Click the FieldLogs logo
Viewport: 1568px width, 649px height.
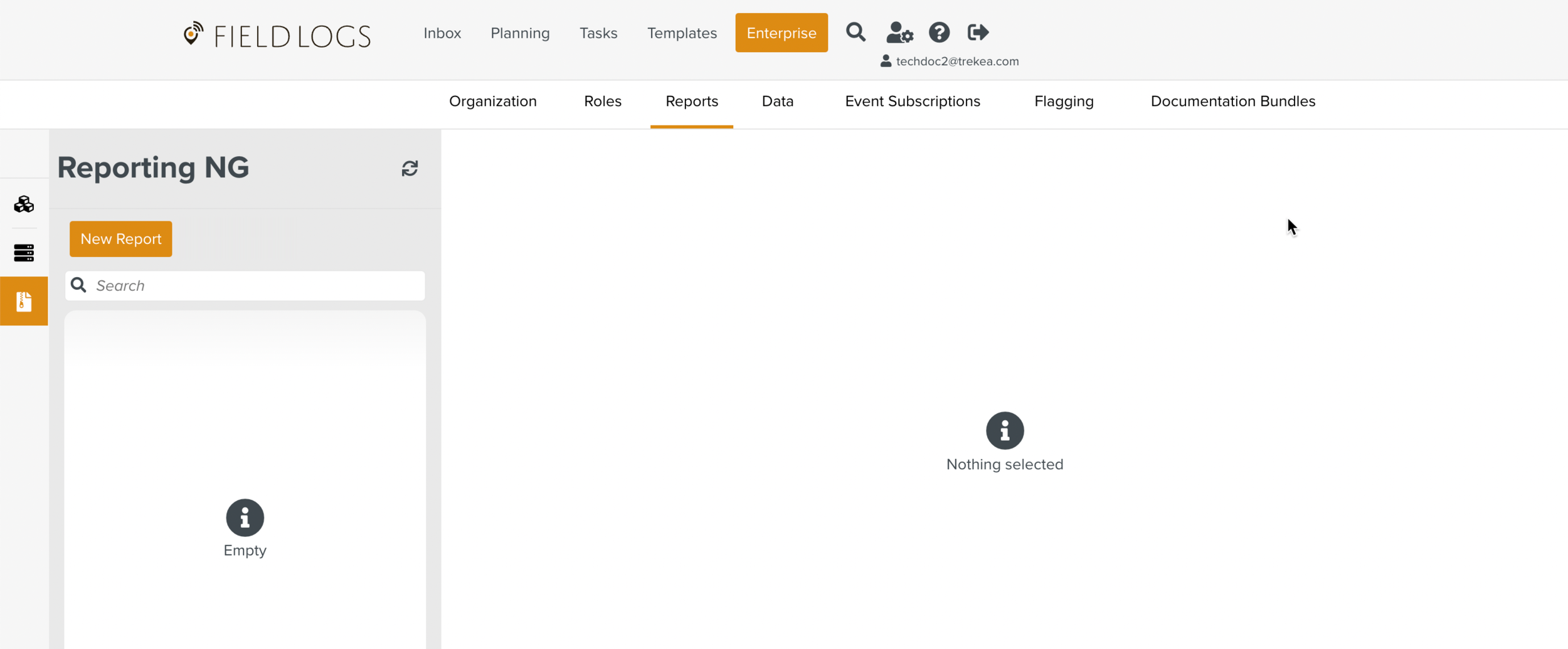(x=277, y=35)
